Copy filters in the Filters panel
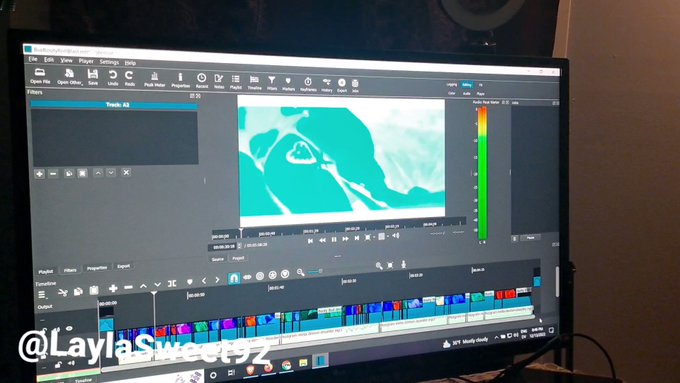The width and height of the screenshot is (680, 383). [x=69, y=173]
